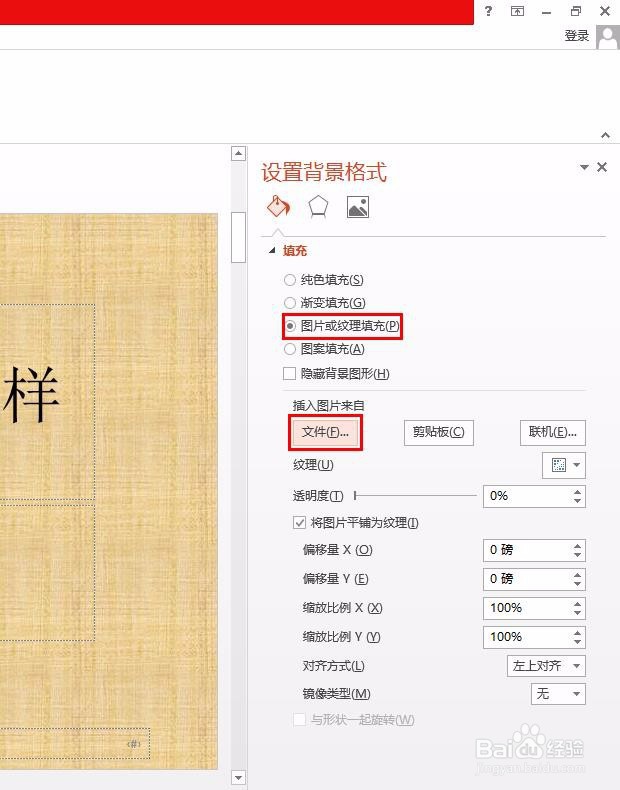Collapse the 填充 section

coord(272,250)
